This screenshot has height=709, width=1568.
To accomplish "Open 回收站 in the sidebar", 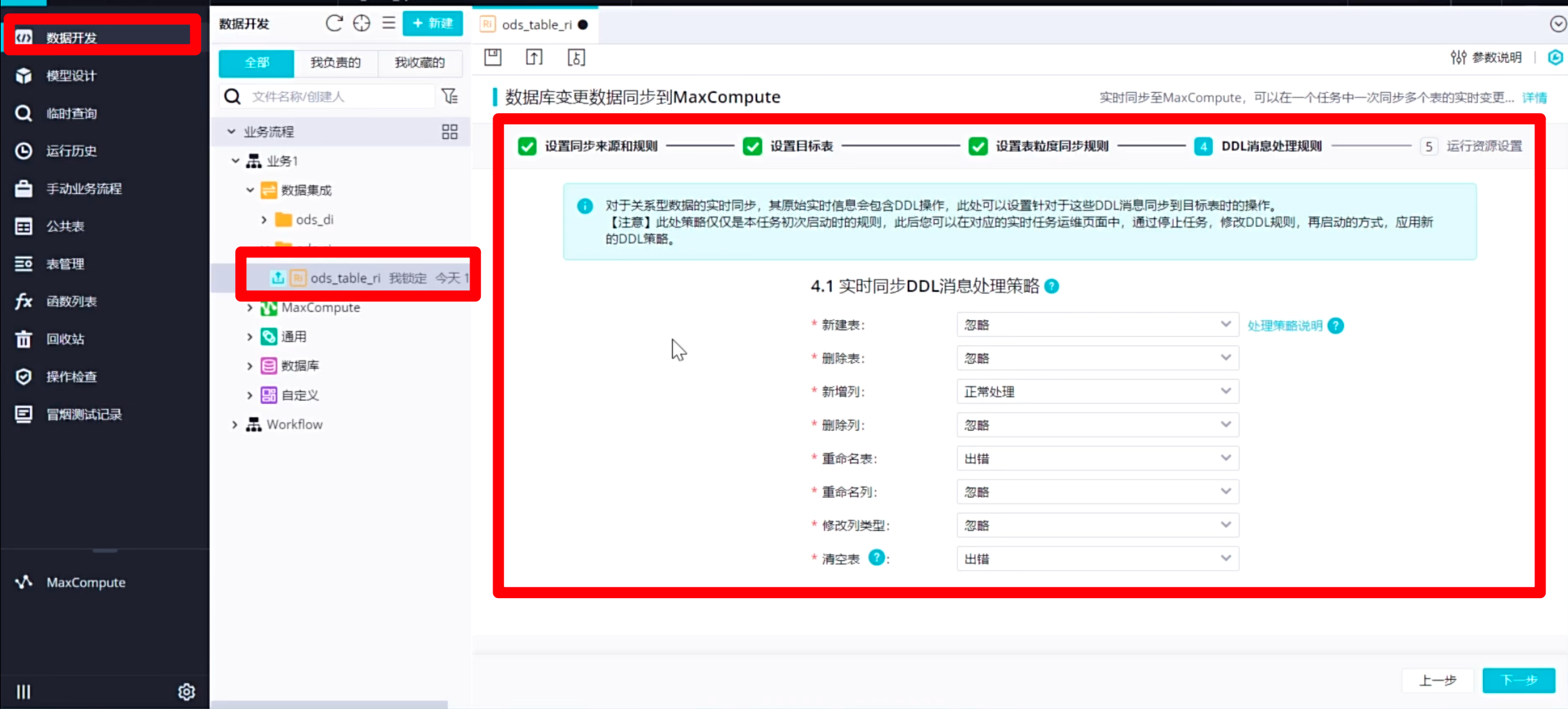I will point(65,339).
